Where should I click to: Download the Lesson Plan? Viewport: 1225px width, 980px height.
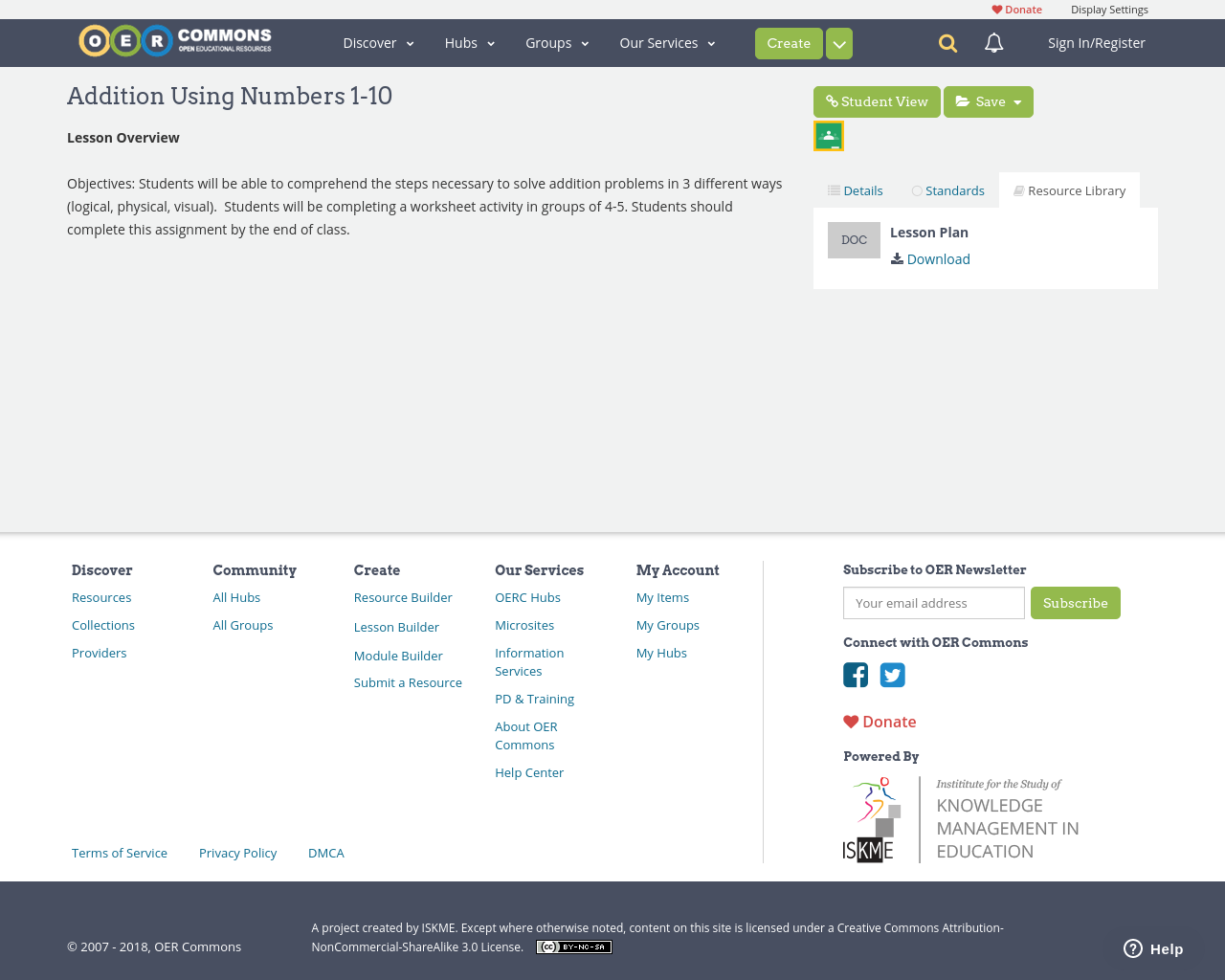click(930, 259)
